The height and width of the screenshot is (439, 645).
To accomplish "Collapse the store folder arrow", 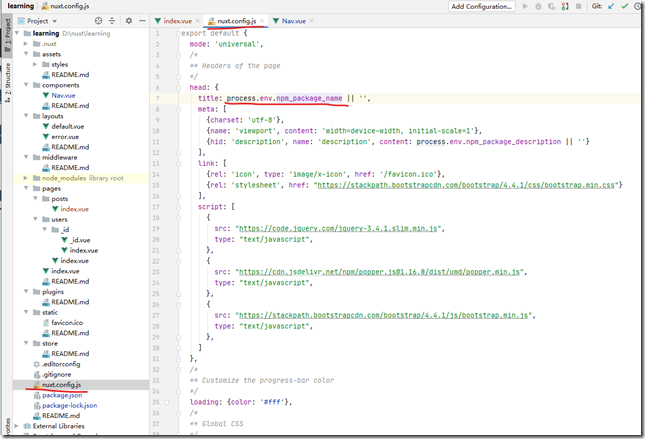I will coord(26,344).
